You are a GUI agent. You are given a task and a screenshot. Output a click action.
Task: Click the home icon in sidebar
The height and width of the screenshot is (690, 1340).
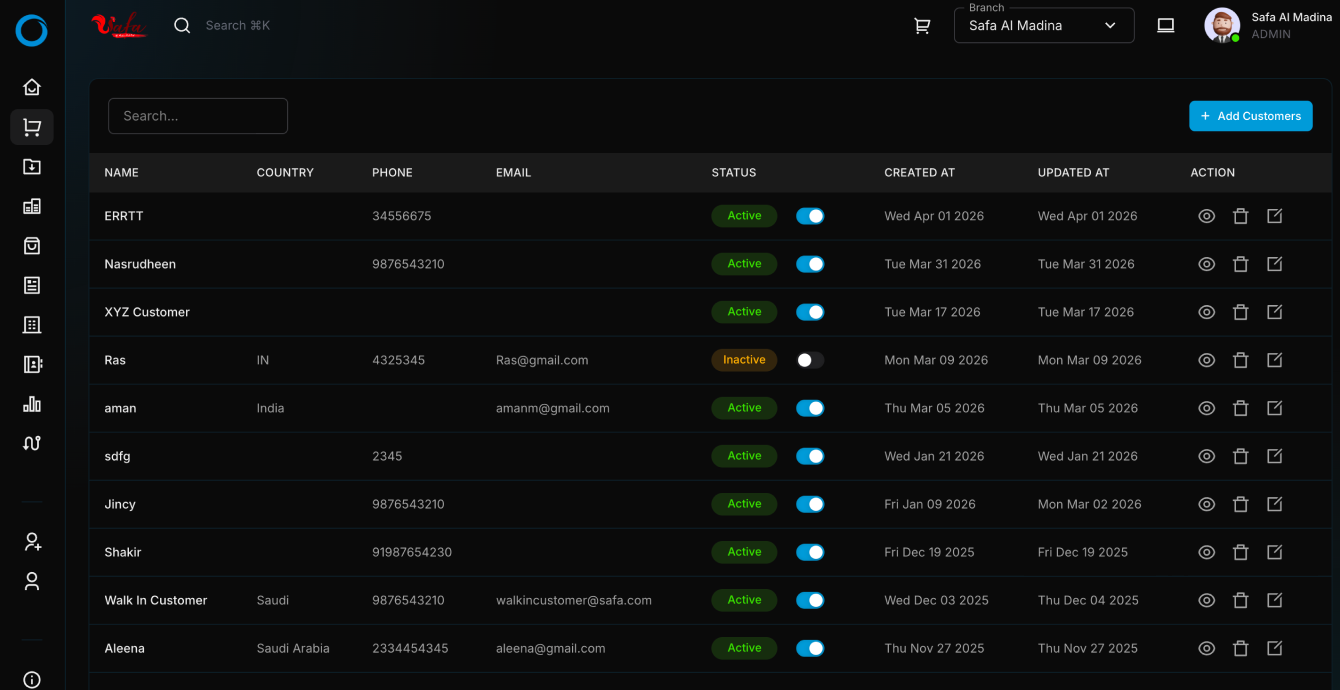[32, 87]
